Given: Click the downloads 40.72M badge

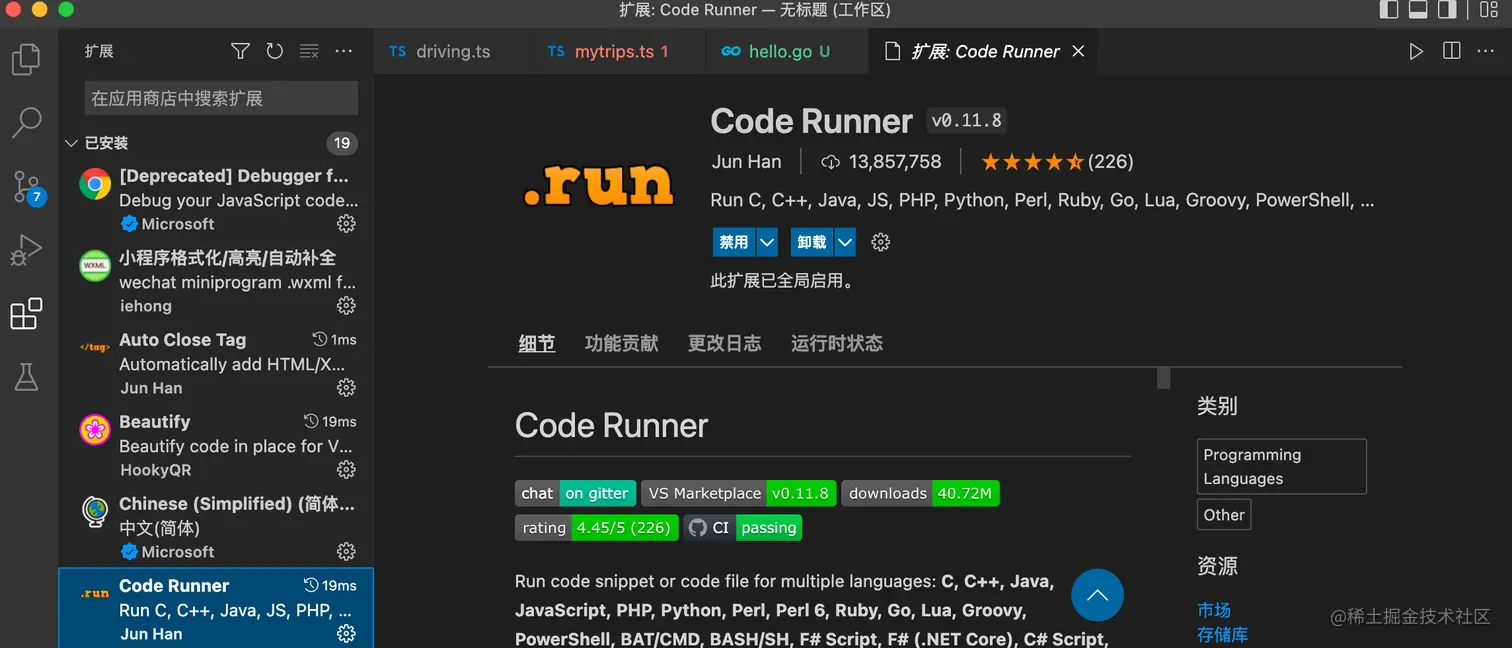Looking at the screenshot, I should (920, 493).
